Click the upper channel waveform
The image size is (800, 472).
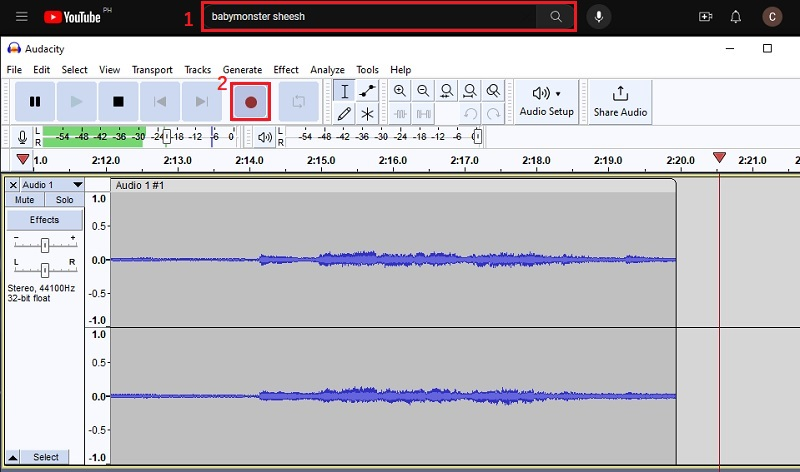(x=393, y=260)
